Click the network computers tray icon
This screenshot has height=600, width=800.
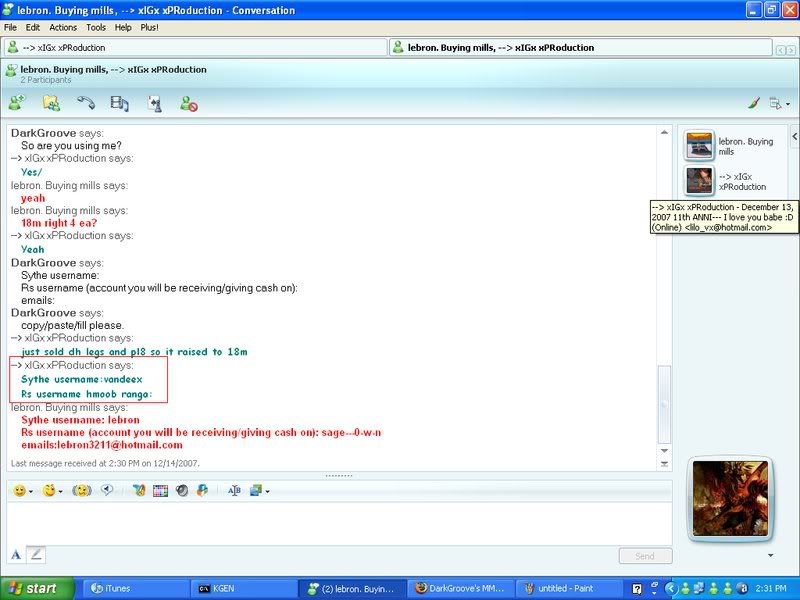(699, 589)
